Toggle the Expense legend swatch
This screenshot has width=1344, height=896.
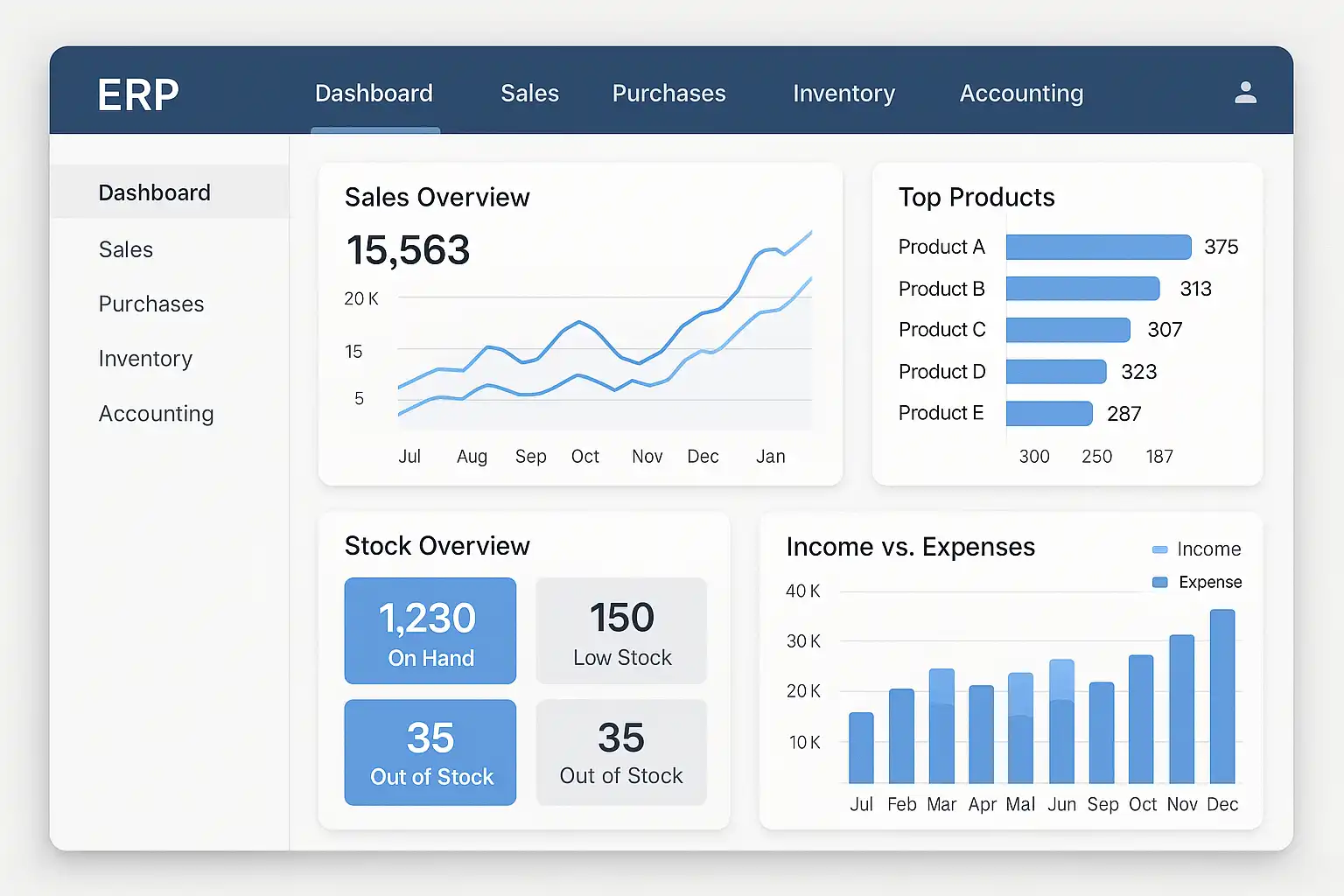1160,583
